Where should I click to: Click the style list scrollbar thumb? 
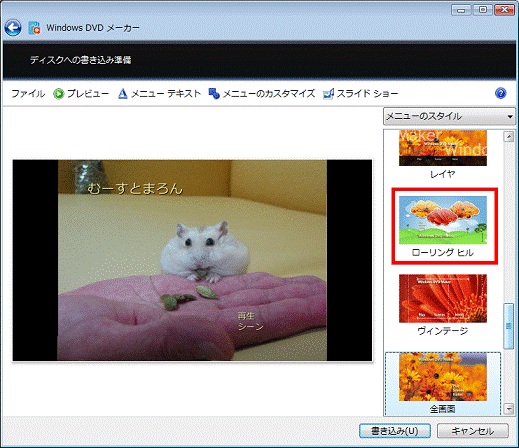pyautogui.click(x=509, y=326)
